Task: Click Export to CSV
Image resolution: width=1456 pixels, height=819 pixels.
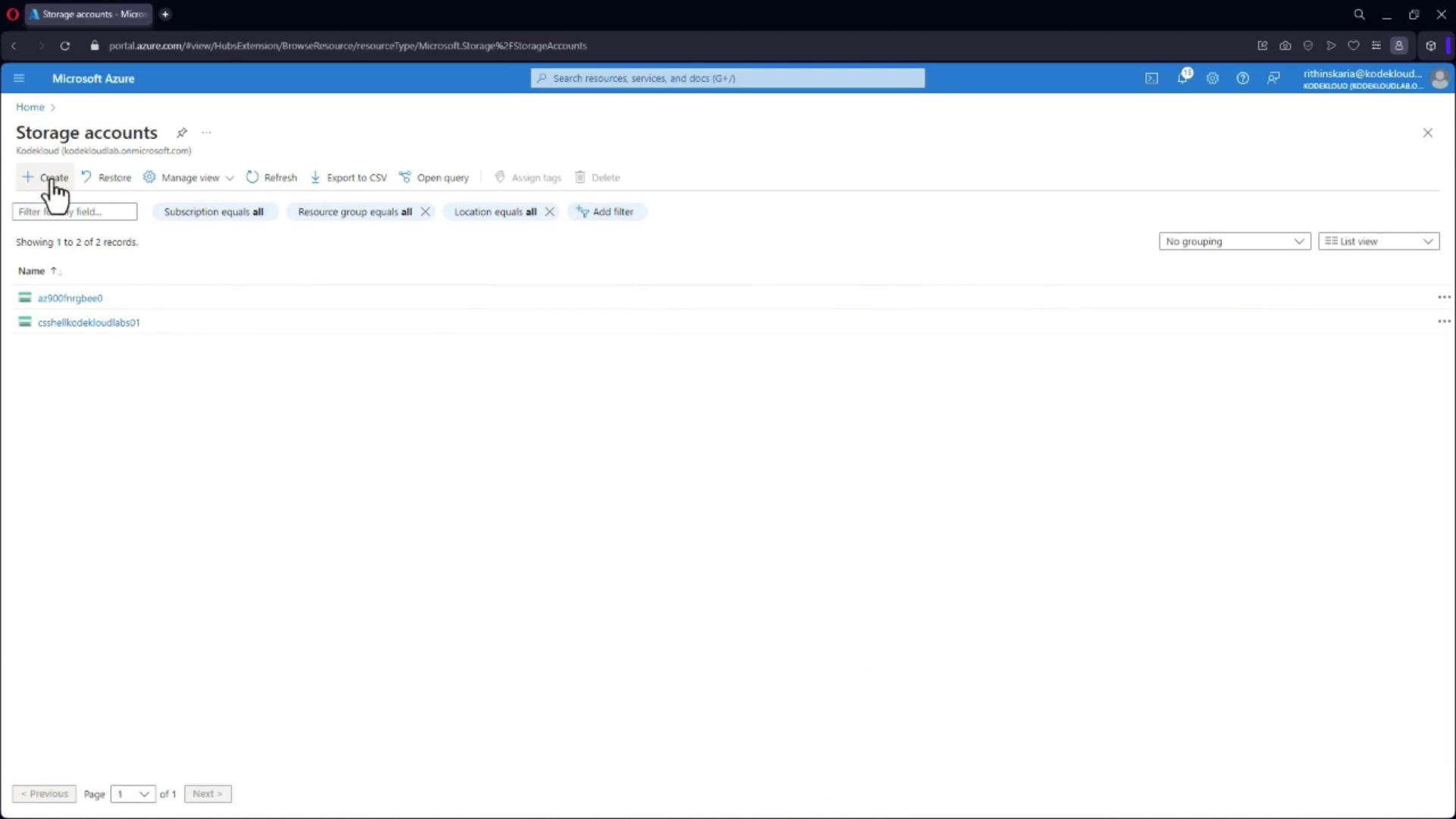Action: point(349,177)
